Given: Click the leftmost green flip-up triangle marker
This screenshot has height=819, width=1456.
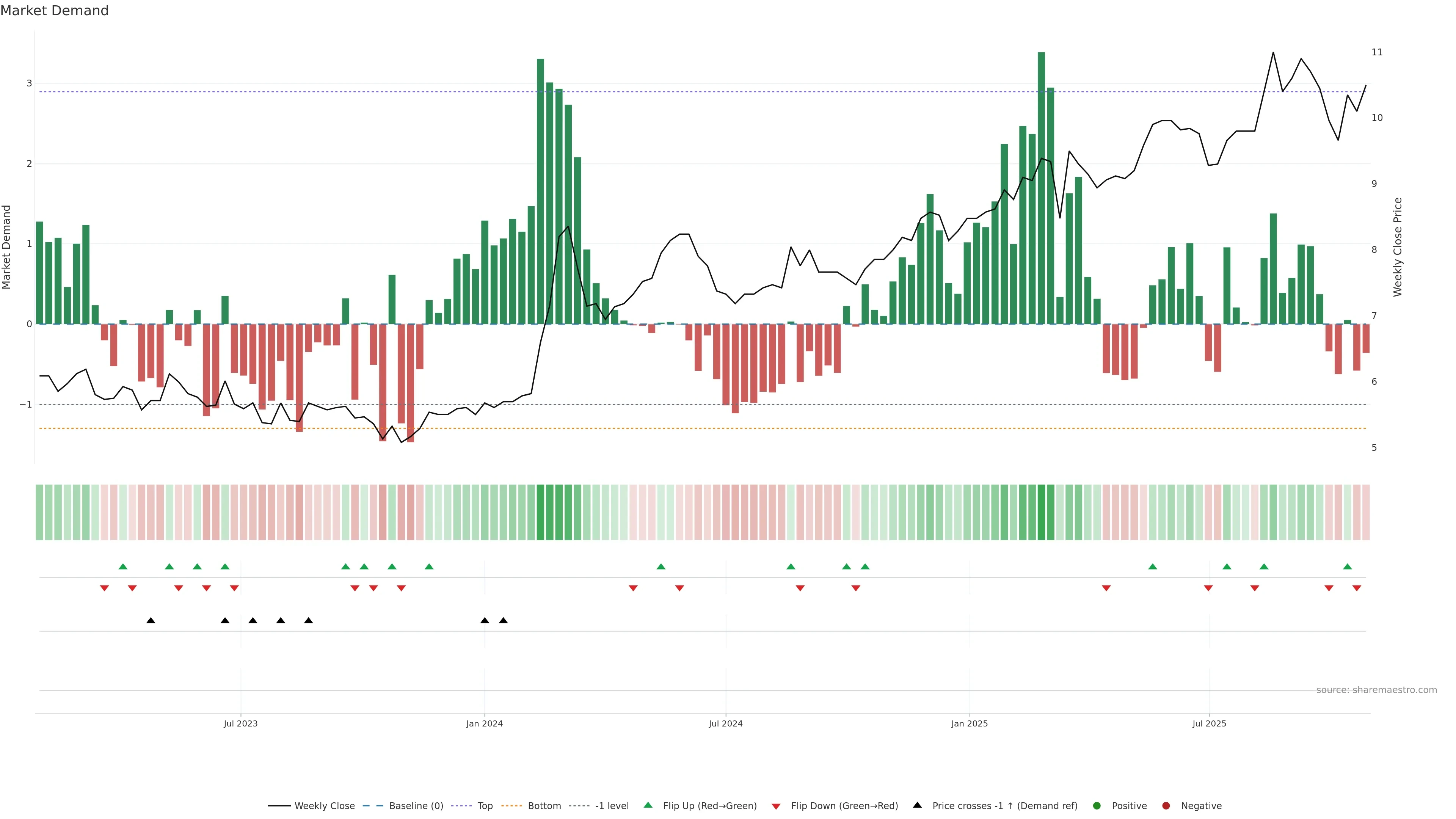Looking at the screenshot, I should pyautogui.click(x=122, y=566).
